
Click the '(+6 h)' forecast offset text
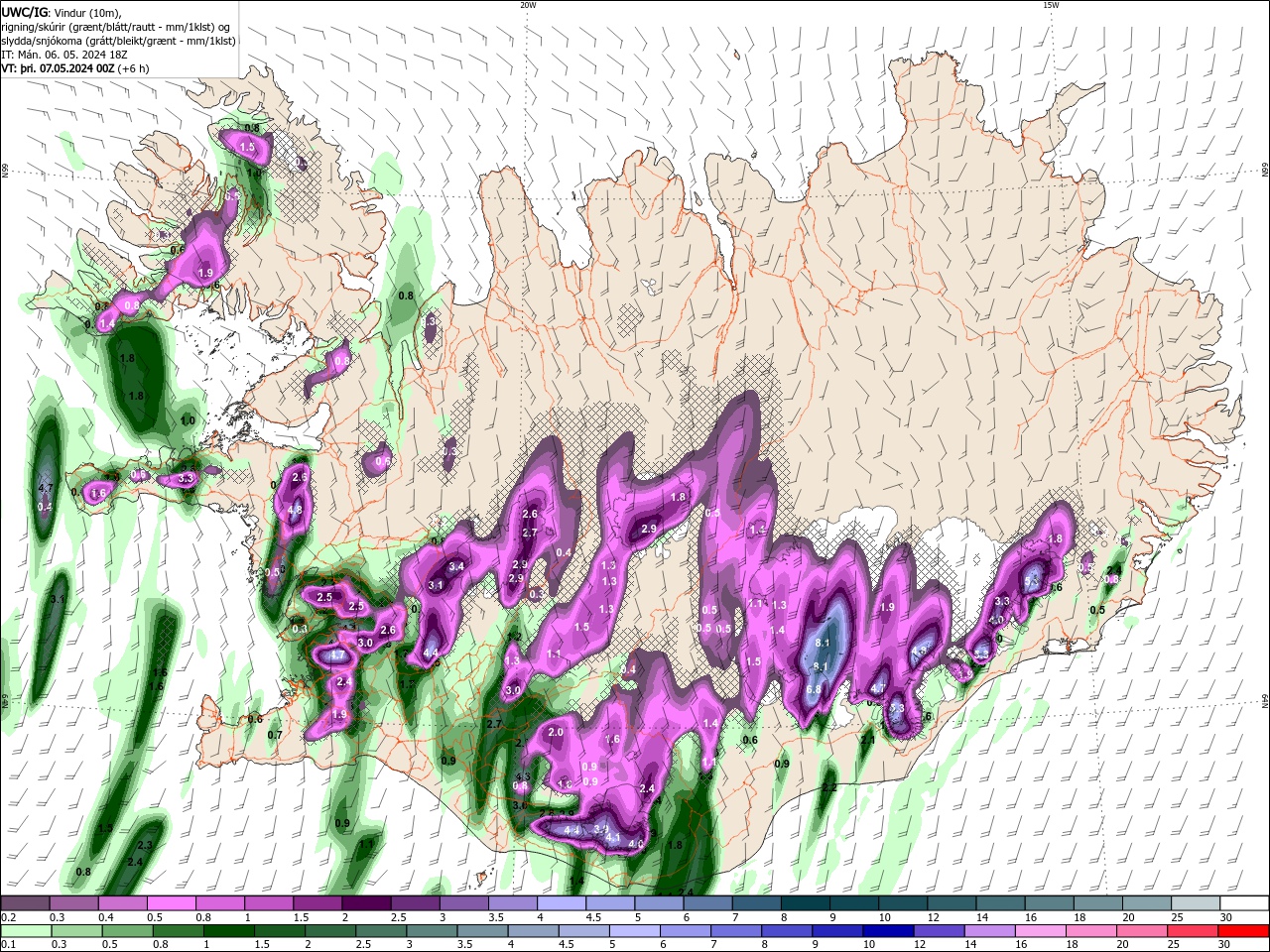click(134, 68)
